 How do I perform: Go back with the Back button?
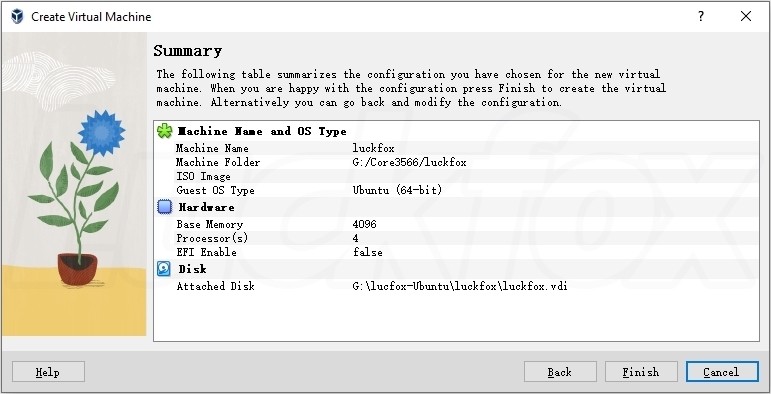560,372
